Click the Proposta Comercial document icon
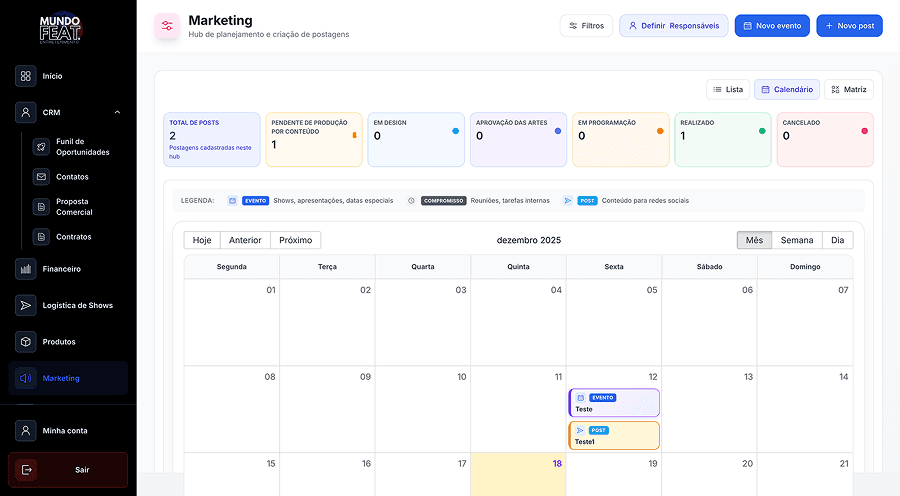The width and height of the screenshot is (900, 496). pos(41,207)
